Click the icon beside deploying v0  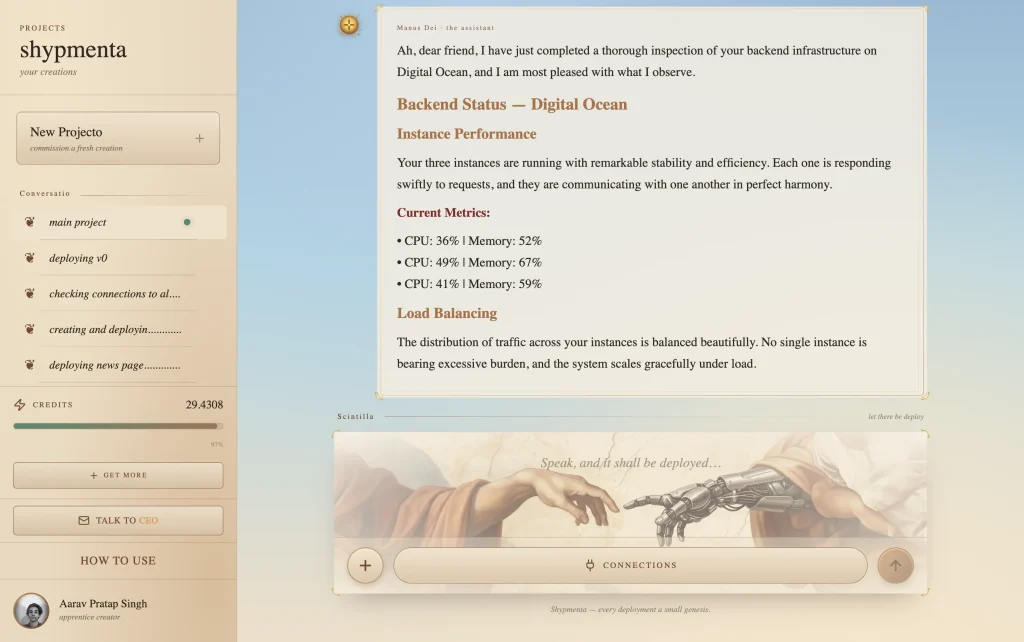tap(29, 258)
